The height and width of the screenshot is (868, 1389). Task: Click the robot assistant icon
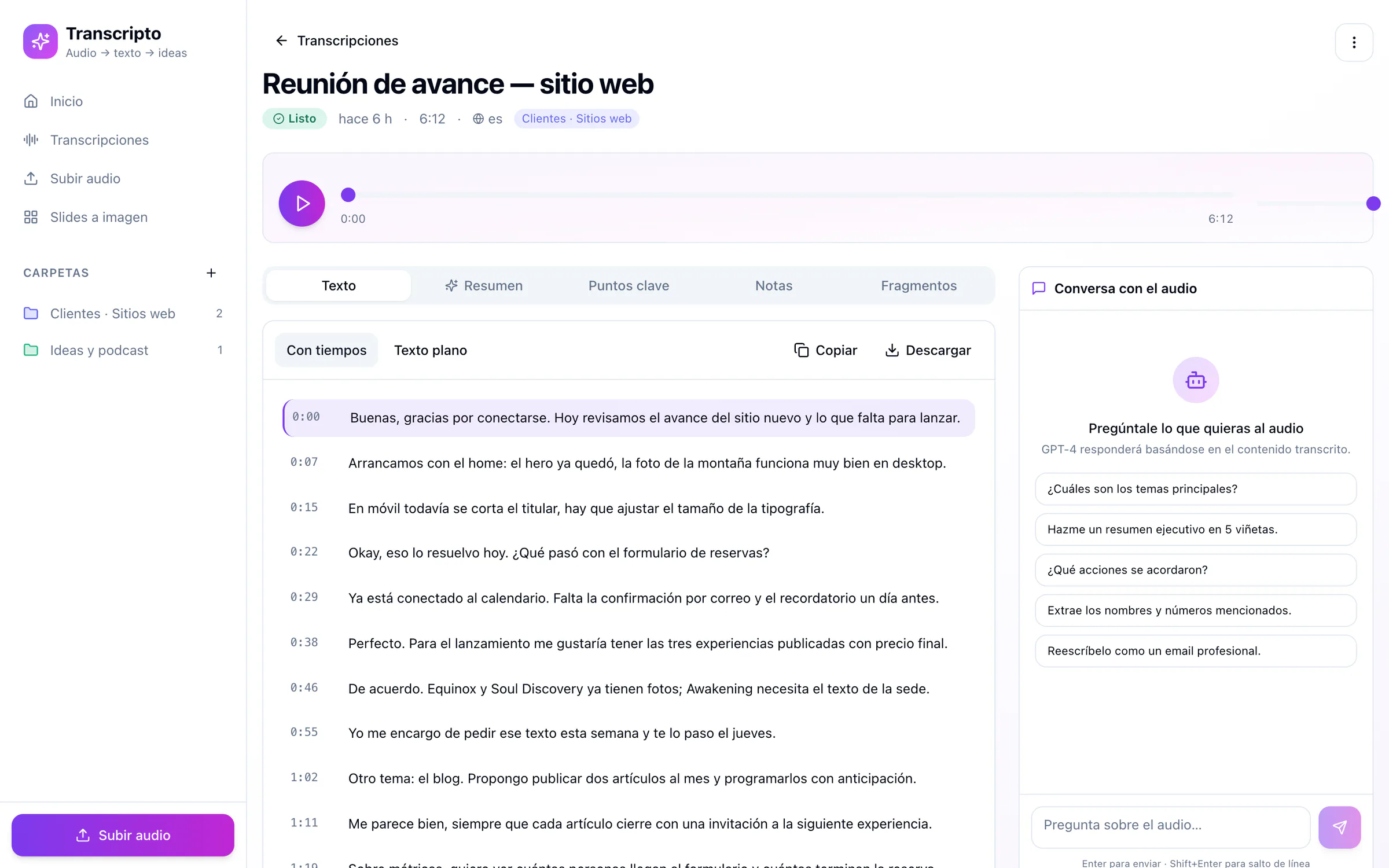coord(1196,380)
